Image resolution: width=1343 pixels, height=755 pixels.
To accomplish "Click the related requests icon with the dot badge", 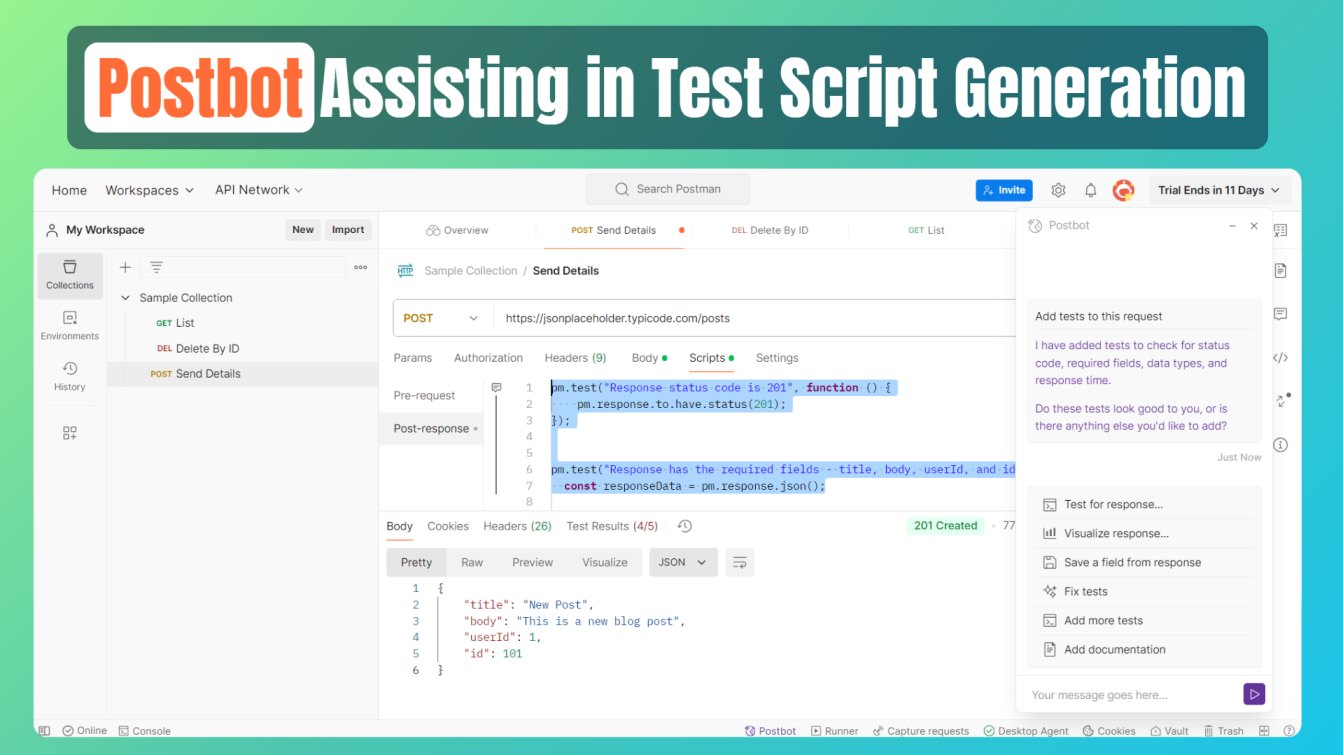I will coord(1282,400).
